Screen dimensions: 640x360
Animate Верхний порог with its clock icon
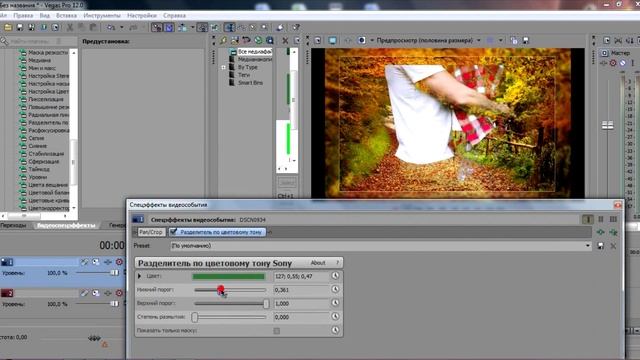pos(335,303)
